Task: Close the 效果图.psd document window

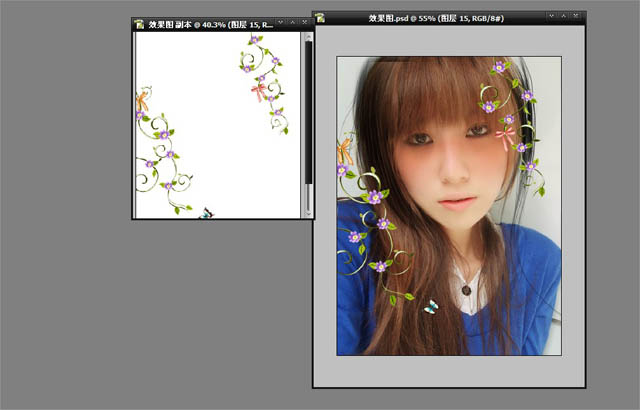Action: coord(578,18)
